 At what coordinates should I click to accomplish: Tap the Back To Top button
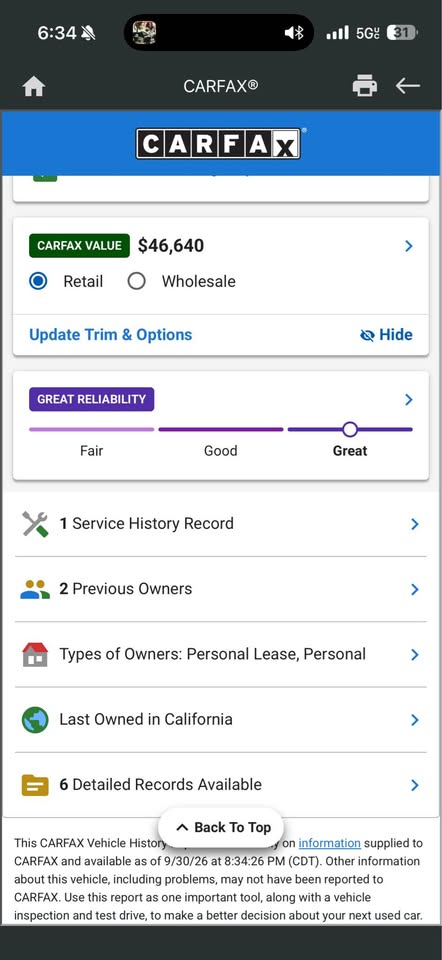[x=221, y=828]
